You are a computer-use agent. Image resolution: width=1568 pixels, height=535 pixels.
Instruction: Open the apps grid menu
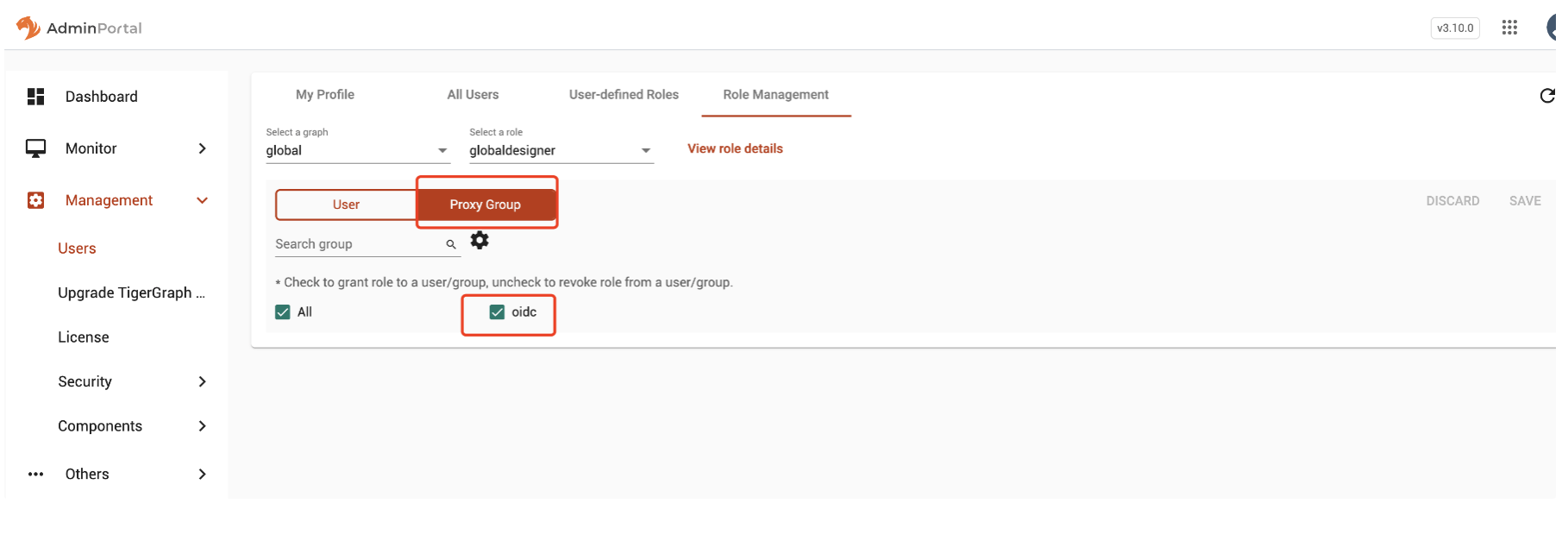(1509, 28)
